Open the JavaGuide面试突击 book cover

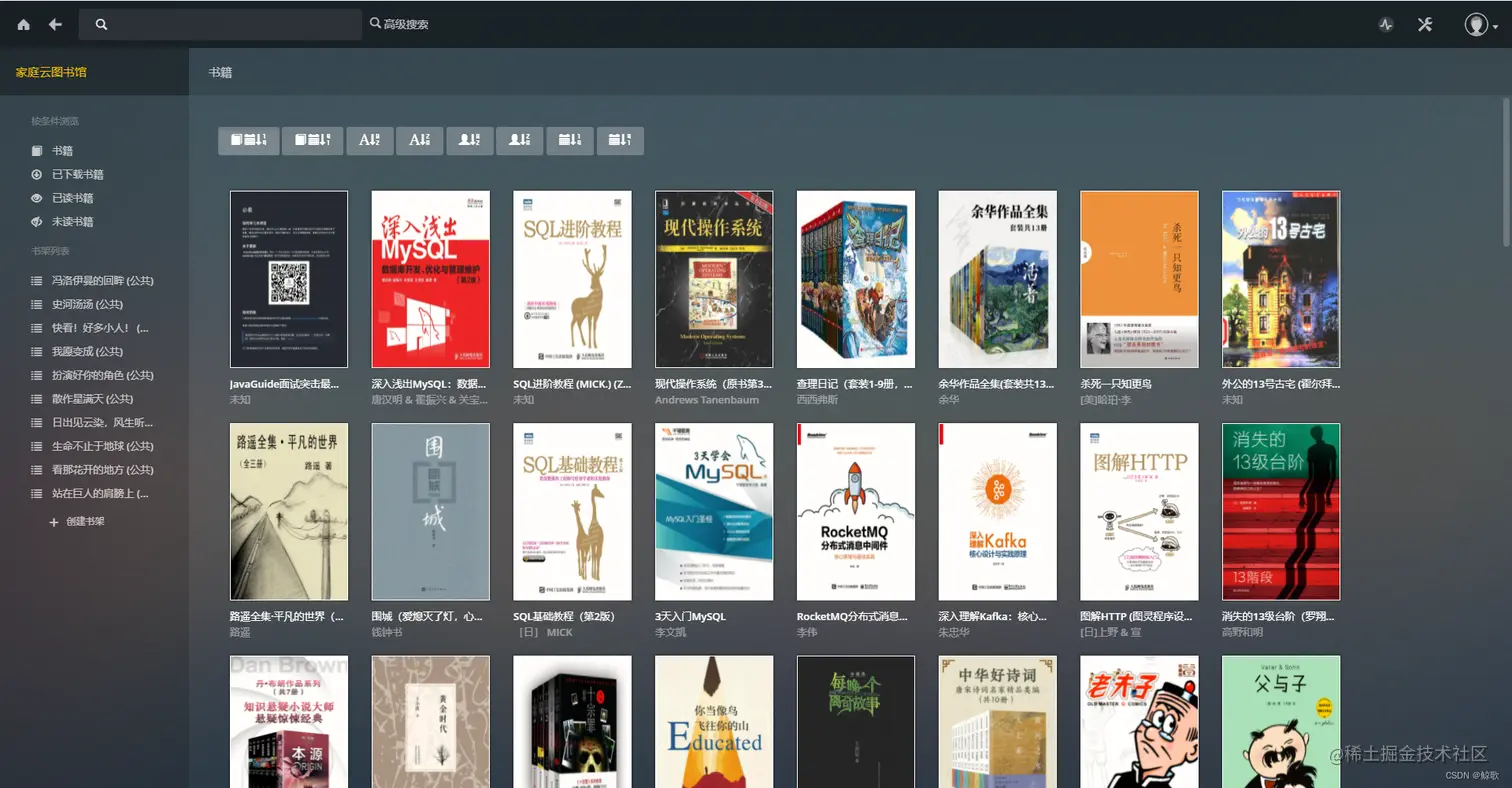289,279
